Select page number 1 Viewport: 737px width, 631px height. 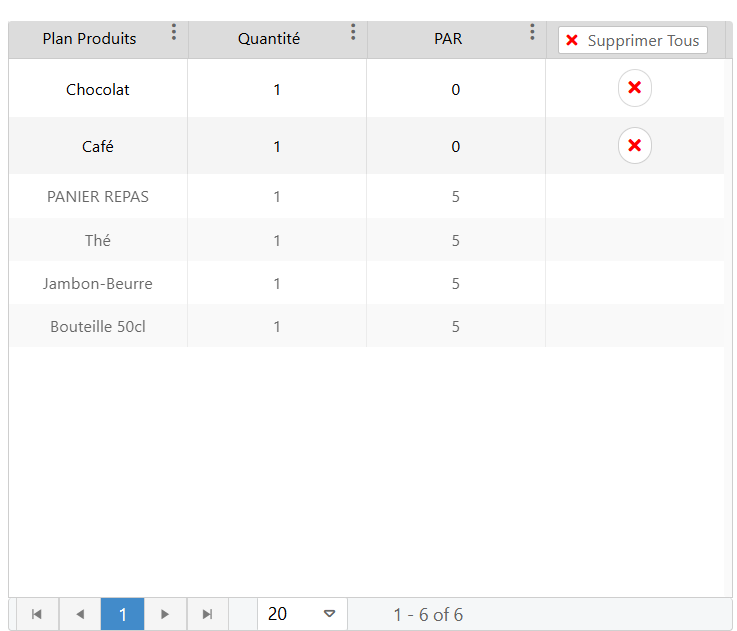click(x=122, y=614)
